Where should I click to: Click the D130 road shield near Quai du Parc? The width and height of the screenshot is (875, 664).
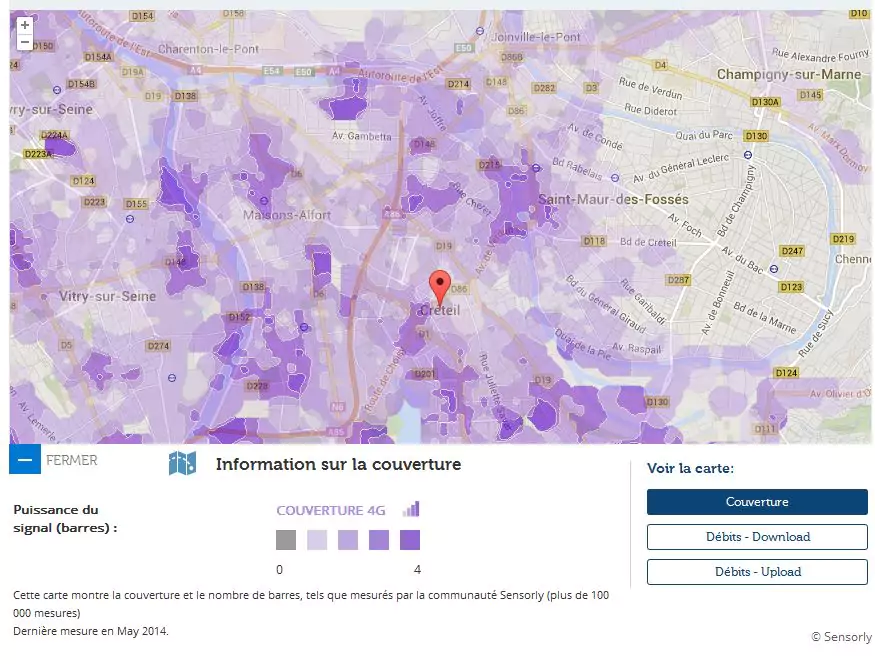(x=756, y=136)
